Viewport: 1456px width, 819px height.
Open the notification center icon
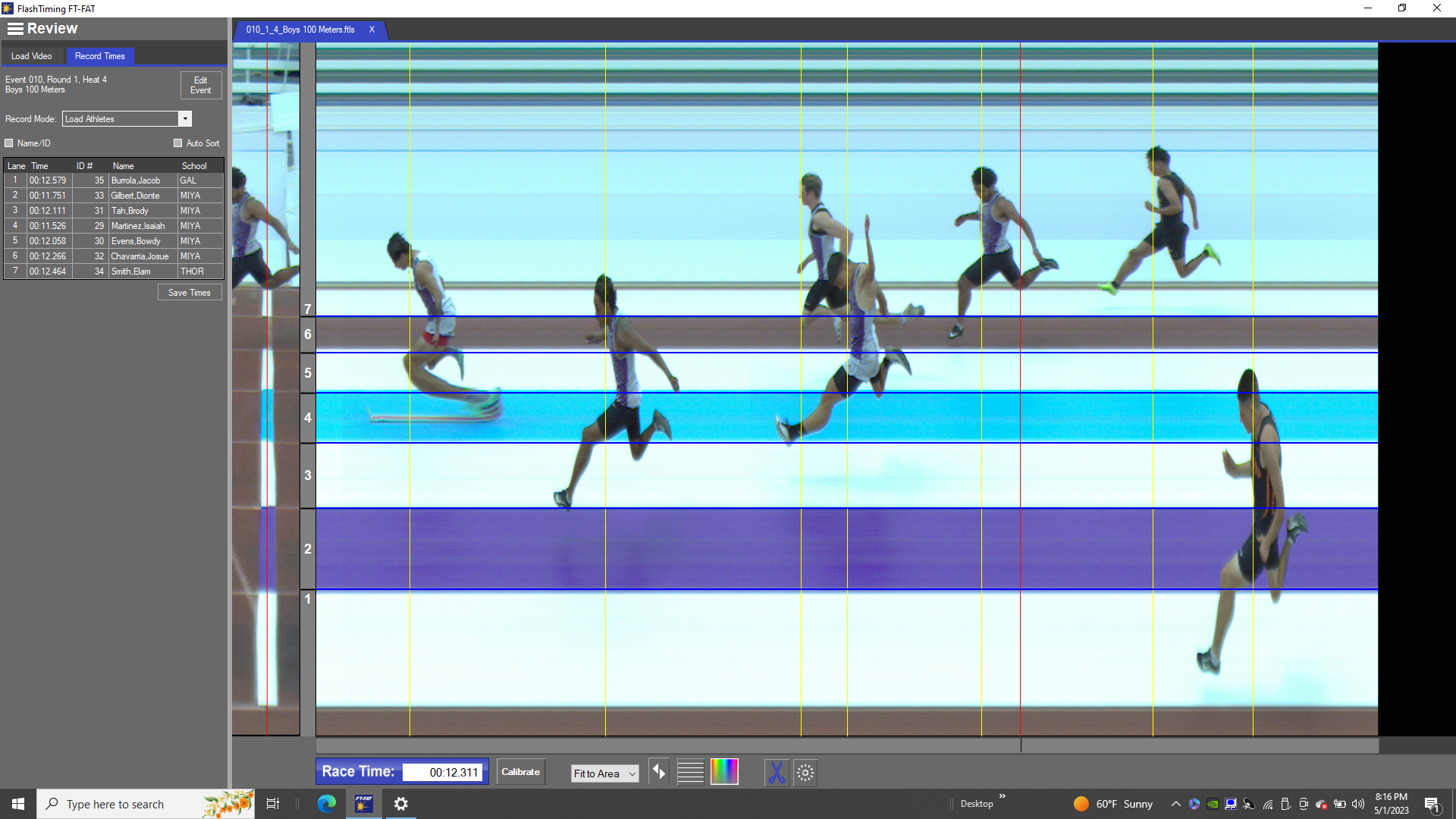1432,804
